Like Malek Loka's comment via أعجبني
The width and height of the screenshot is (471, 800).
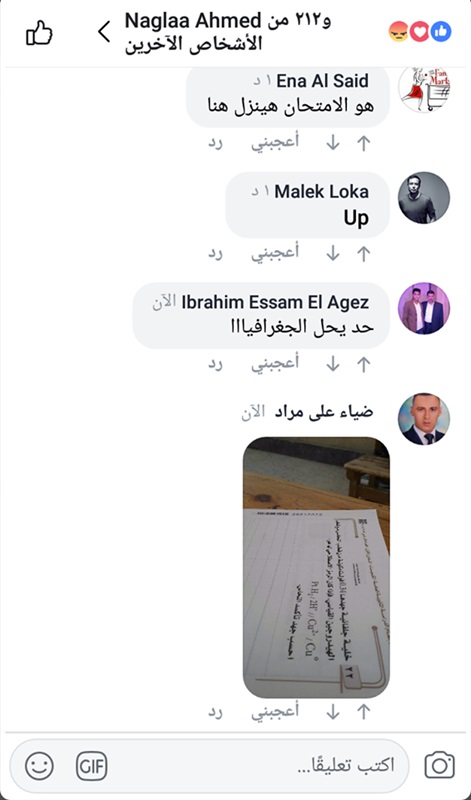[275, 253]
